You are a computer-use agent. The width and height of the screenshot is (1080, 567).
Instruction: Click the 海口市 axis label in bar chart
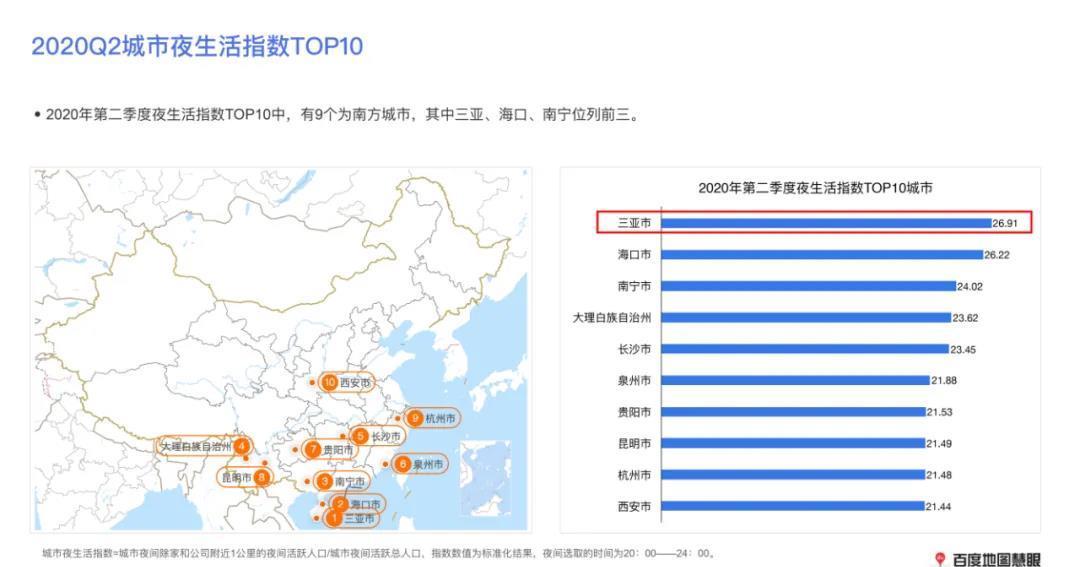(x=634, y=254)
